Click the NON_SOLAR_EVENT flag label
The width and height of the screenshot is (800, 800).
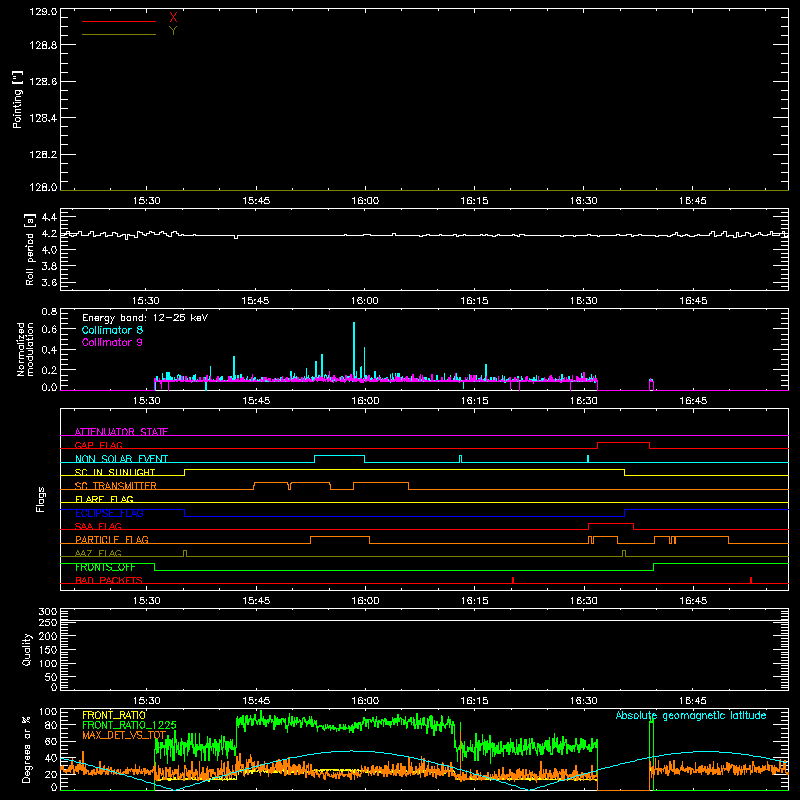[x=121, y=459]
